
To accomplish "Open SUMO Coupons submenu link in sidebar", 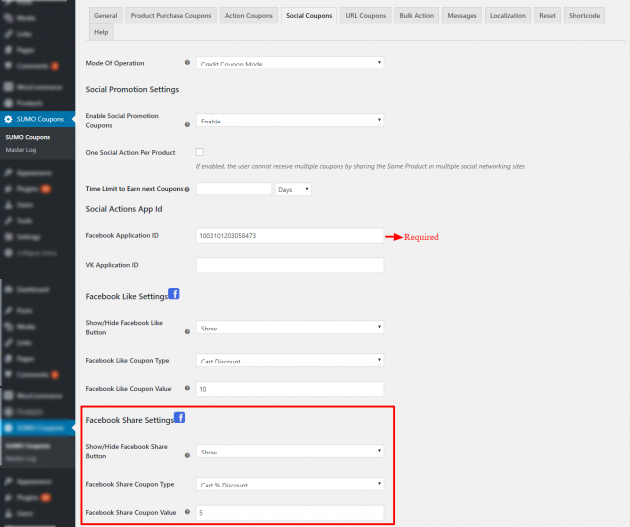I will [28, 137].
